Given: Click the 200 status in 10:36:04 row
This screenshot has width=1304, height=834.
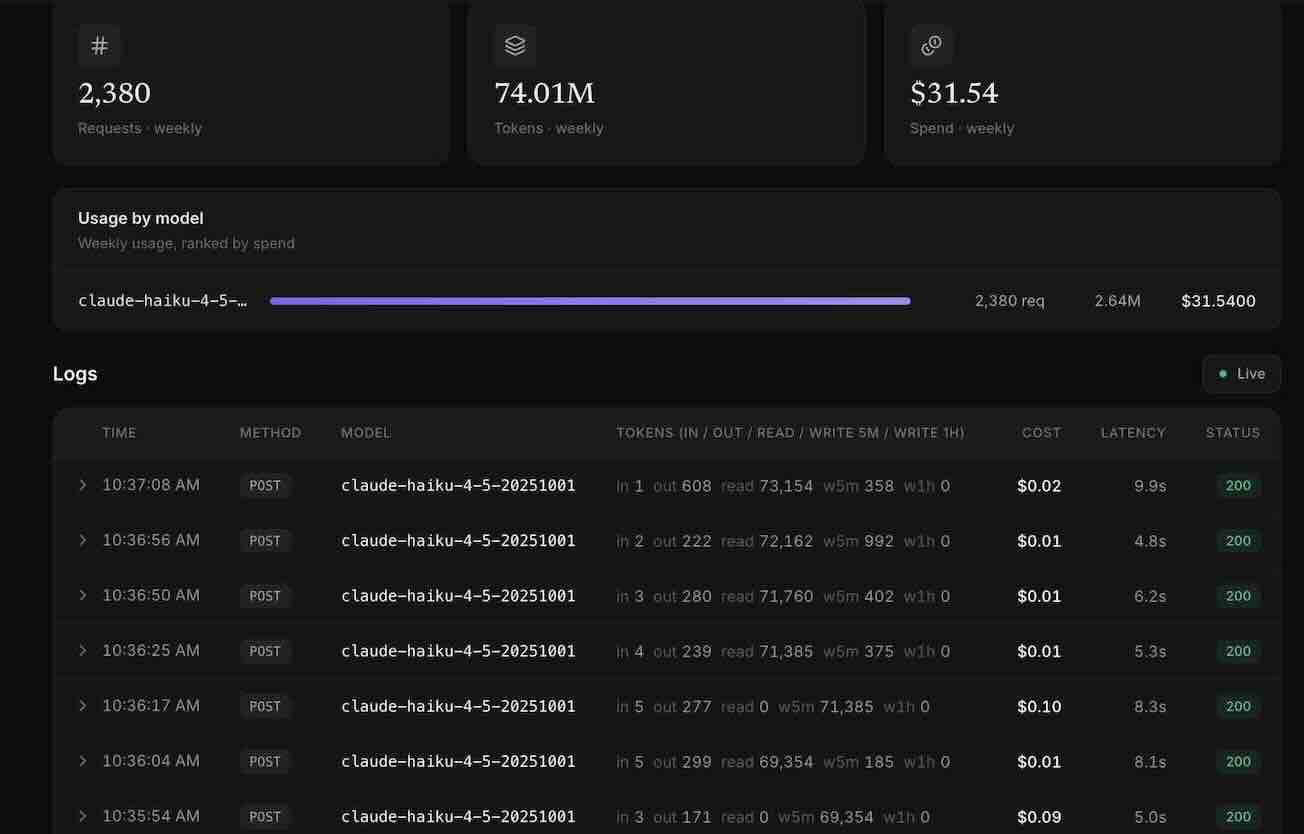Looking at the screenshot, I should (x=1238, y=761).
